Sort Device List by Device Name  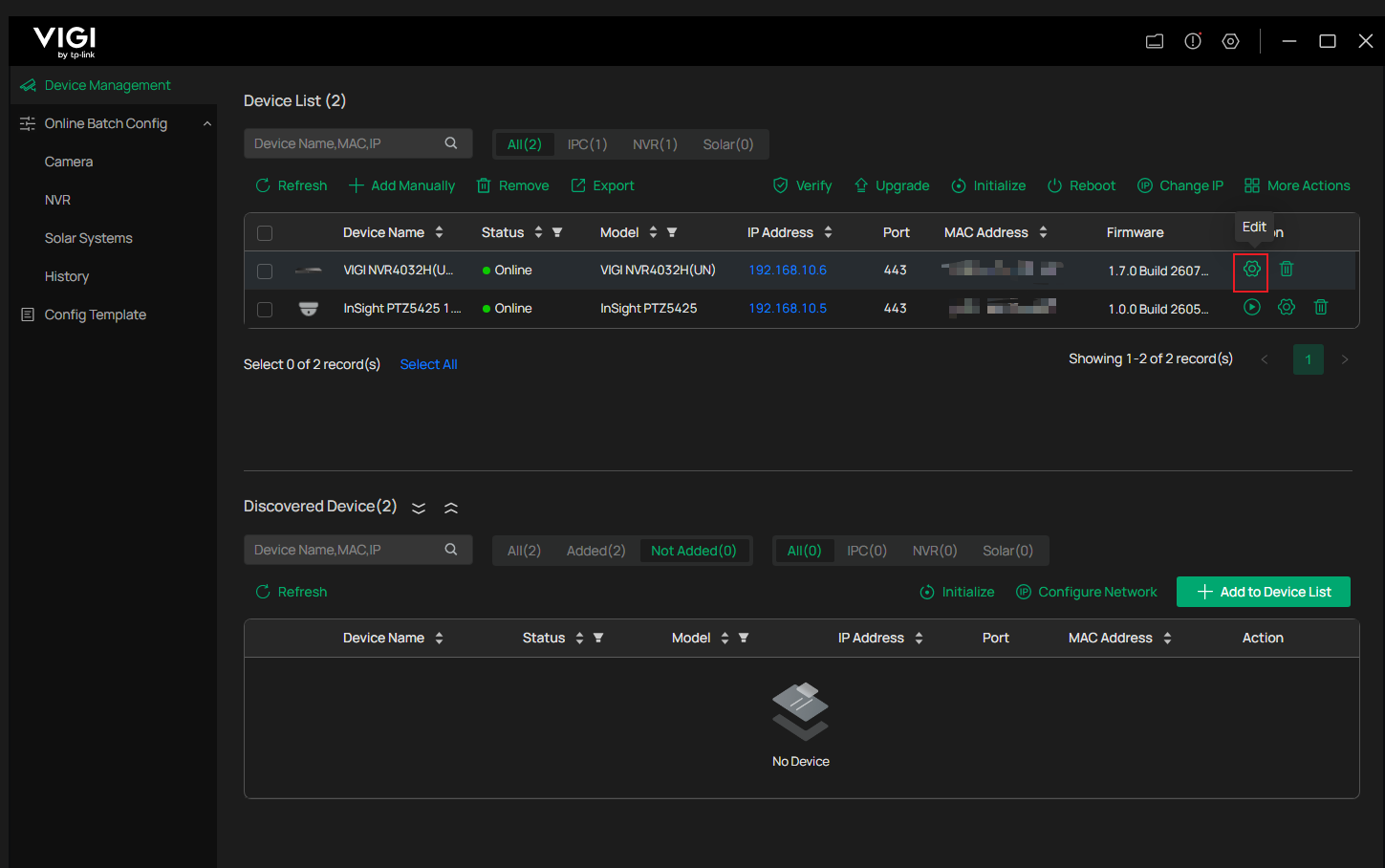tap(439, 232)
